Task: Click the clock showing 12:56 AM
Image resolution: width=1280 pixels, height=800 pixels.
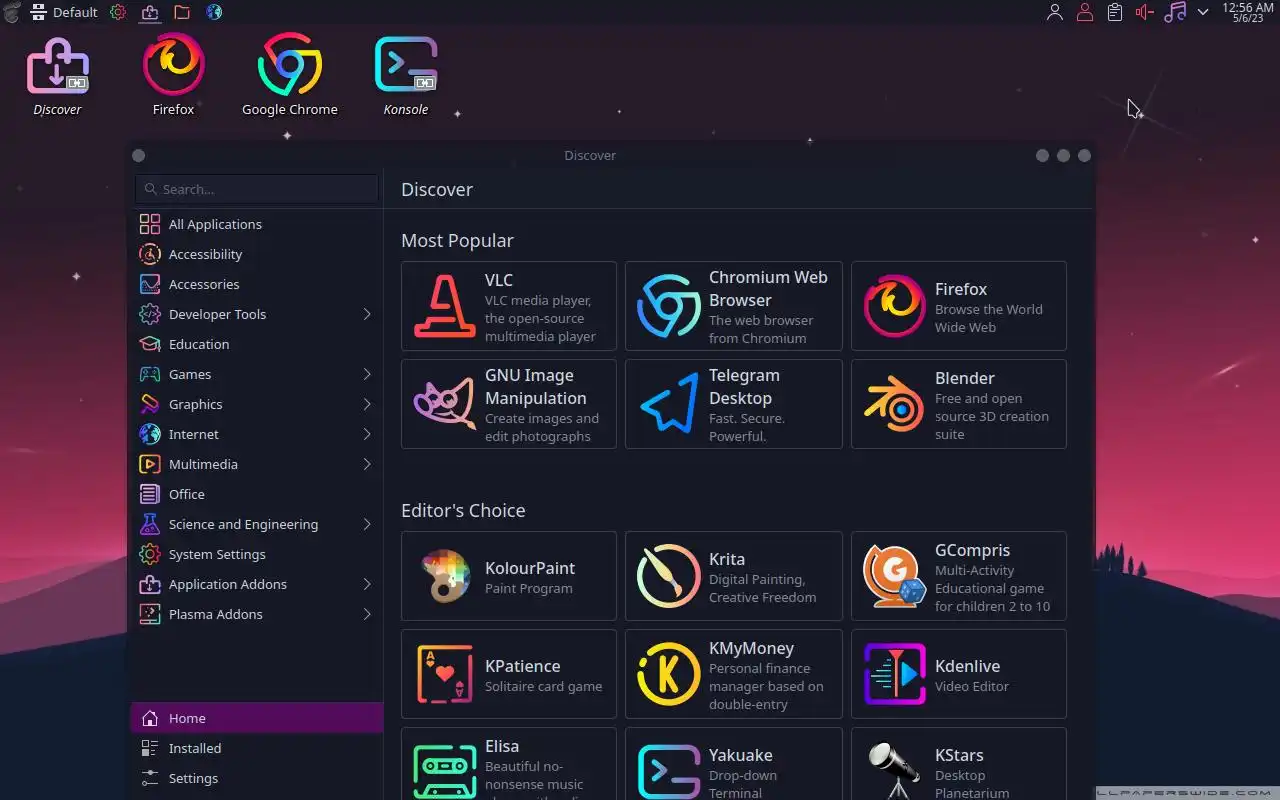Action: pyautogui.click(x=1248, y=12)
